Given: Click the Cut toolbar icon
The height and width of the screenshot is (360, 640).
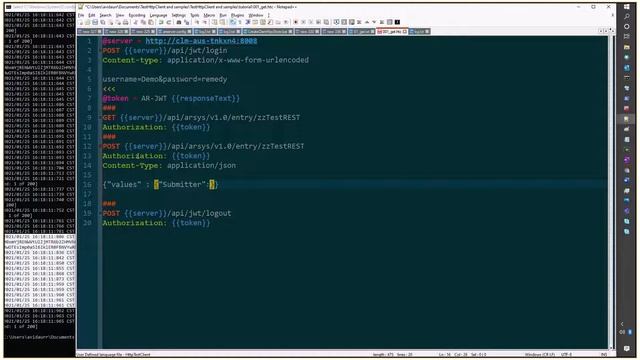Looking at the screenshot, I should tap(136, 22).
